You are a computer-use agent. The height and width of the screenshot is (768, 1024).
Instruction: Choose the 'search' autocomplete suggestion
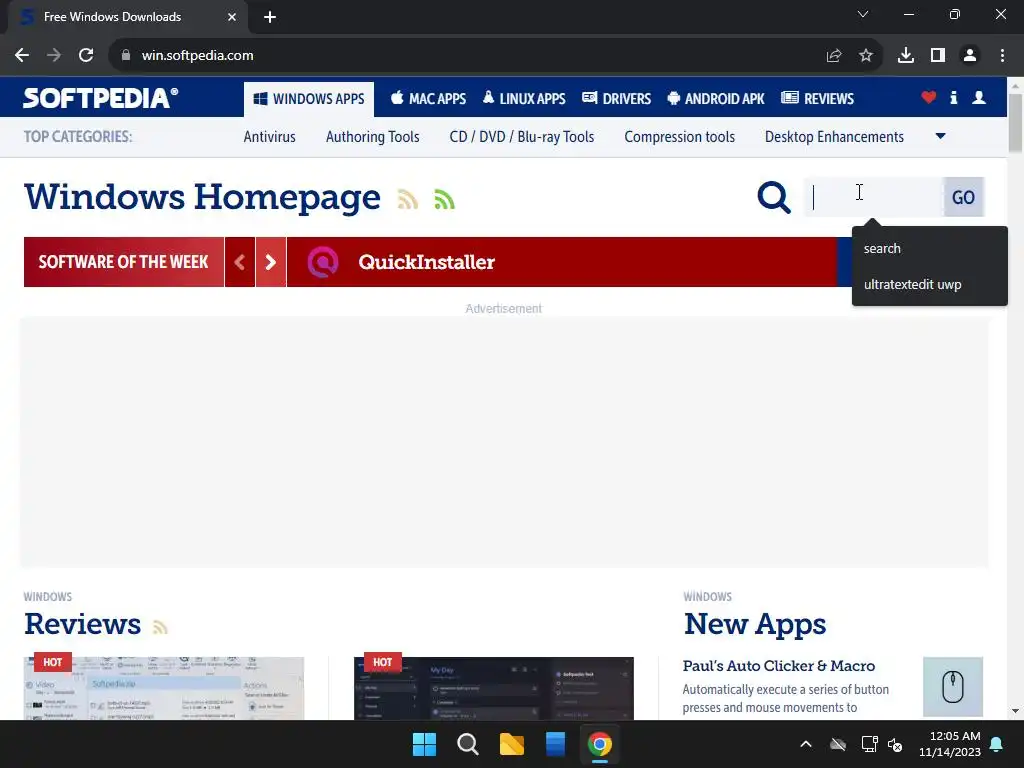[x=930, y=249]
